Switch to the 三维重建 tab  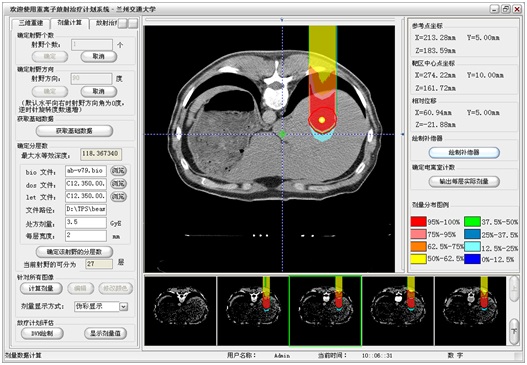31,23
